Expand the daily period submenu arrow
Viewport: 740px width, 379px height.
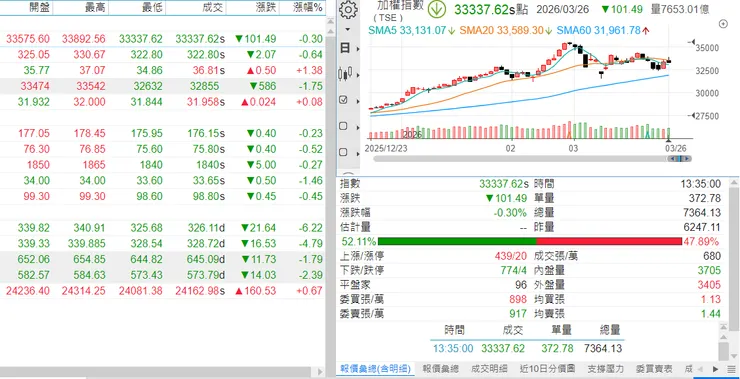tap(358, 49)
